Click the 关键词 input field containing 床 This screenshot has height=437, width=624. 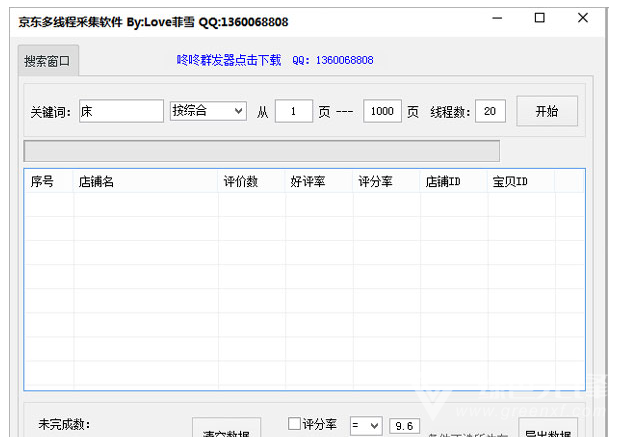(x=121, y=111)
